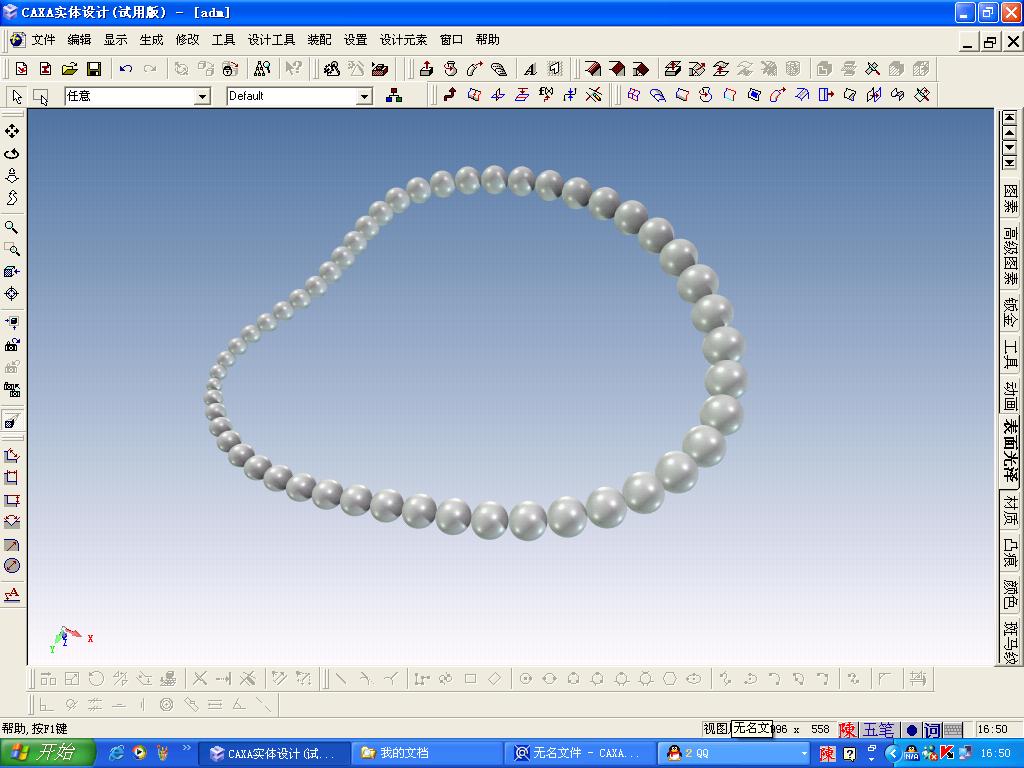1024x768 pixels.
Task: Select the sweep feature tool
Action: click(475, 69)
